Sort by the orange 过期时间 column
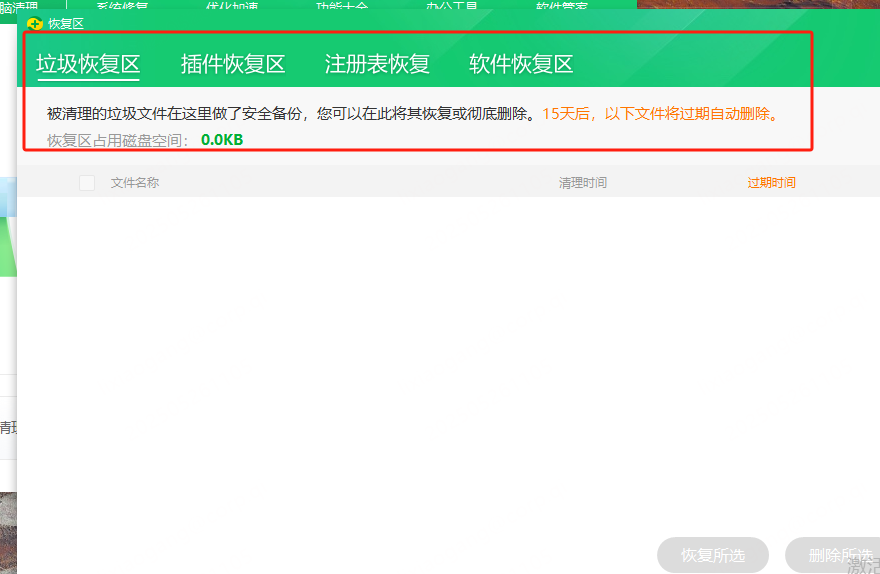 [x=771, y=183]
